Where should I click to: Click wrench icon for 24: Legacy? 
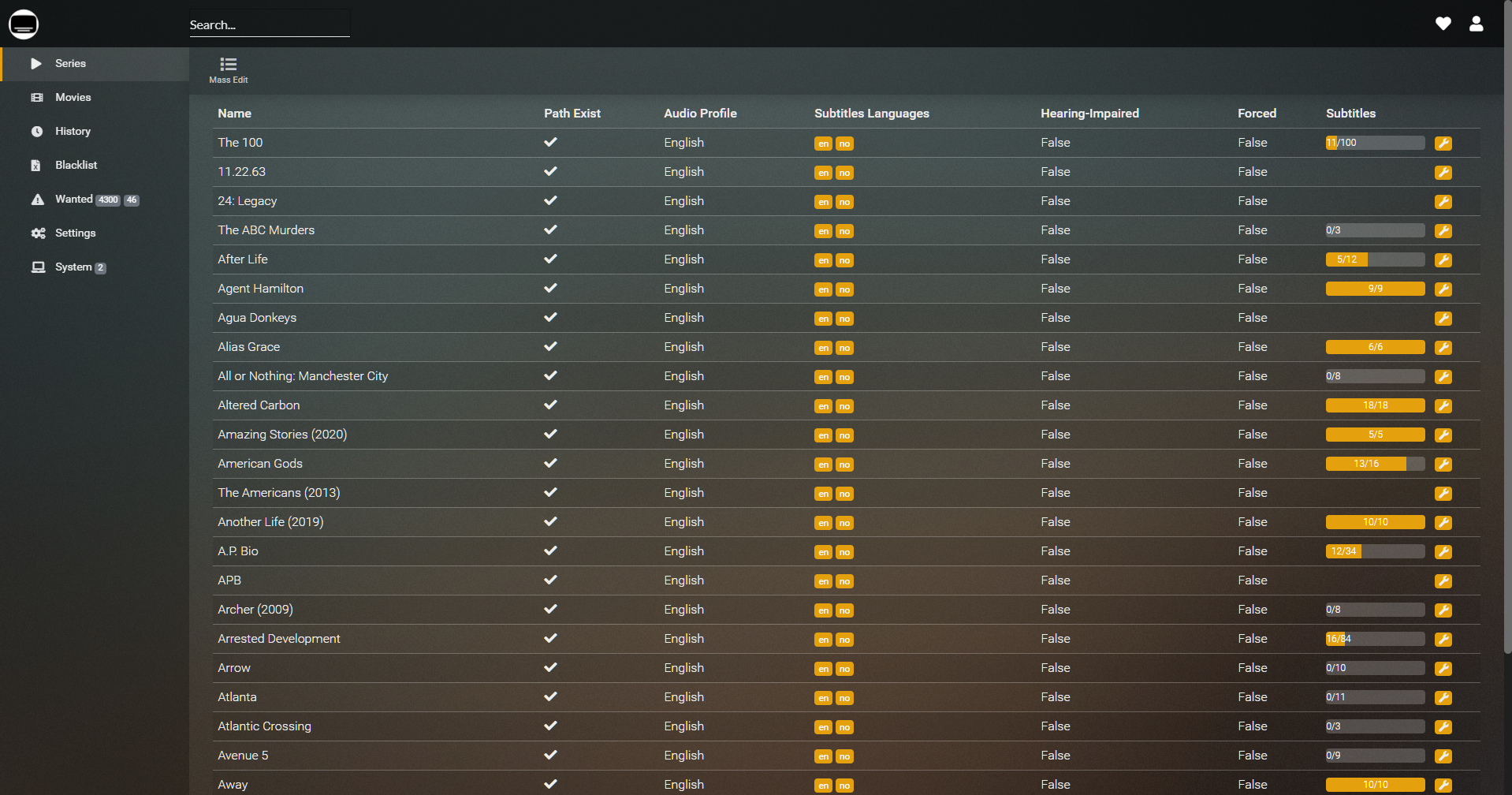coord(1443,202)
